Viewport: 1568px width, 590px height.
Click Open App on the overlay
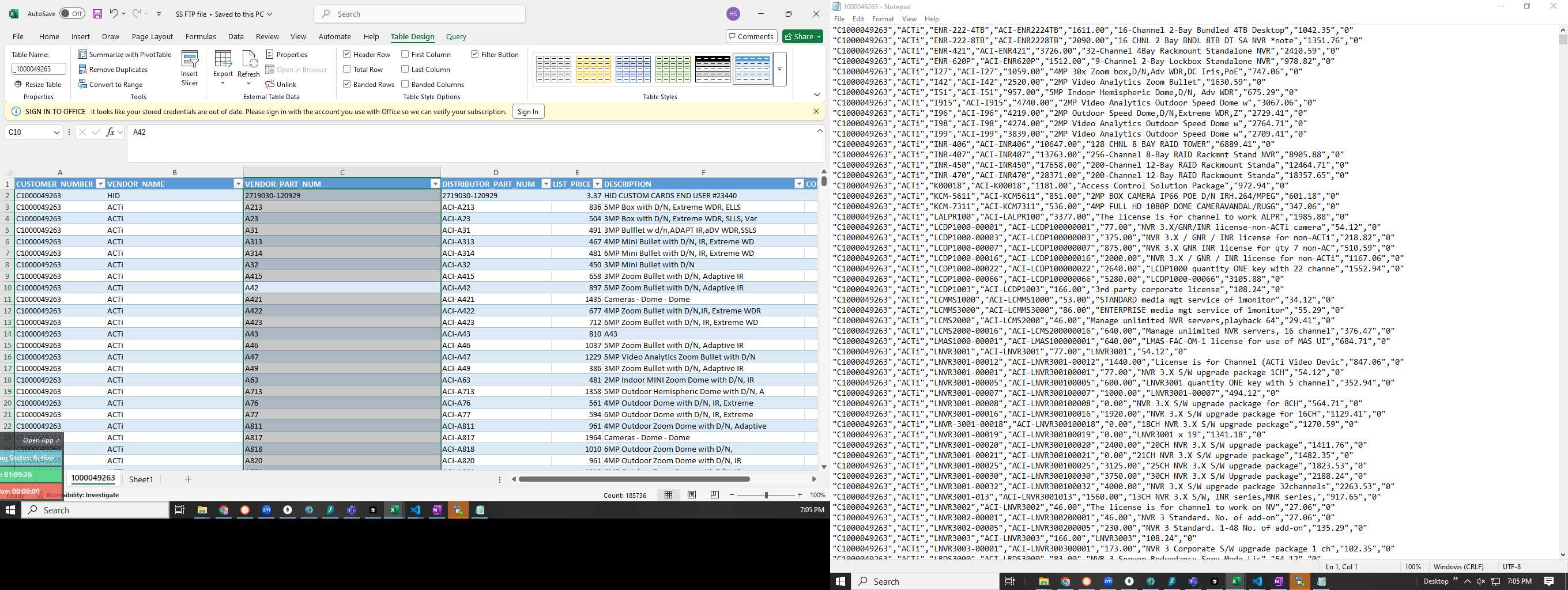pyautogui.click(x=42, y=440)
